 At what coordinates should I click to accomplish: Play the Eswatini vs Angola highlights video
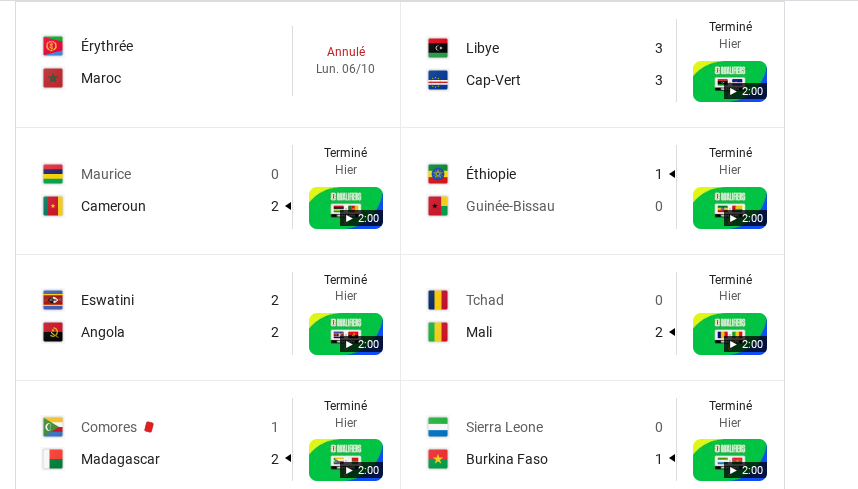click(x=346, y=334)
